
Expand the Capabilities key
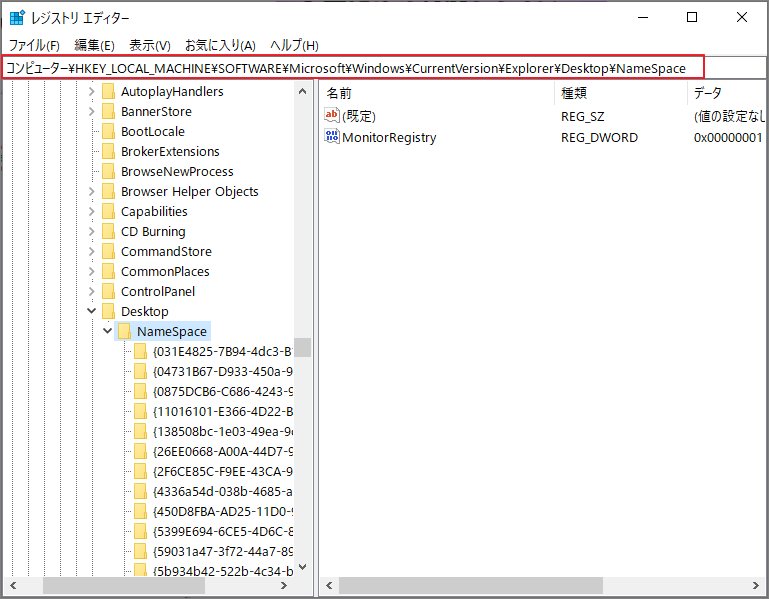[x=92, y=211]
